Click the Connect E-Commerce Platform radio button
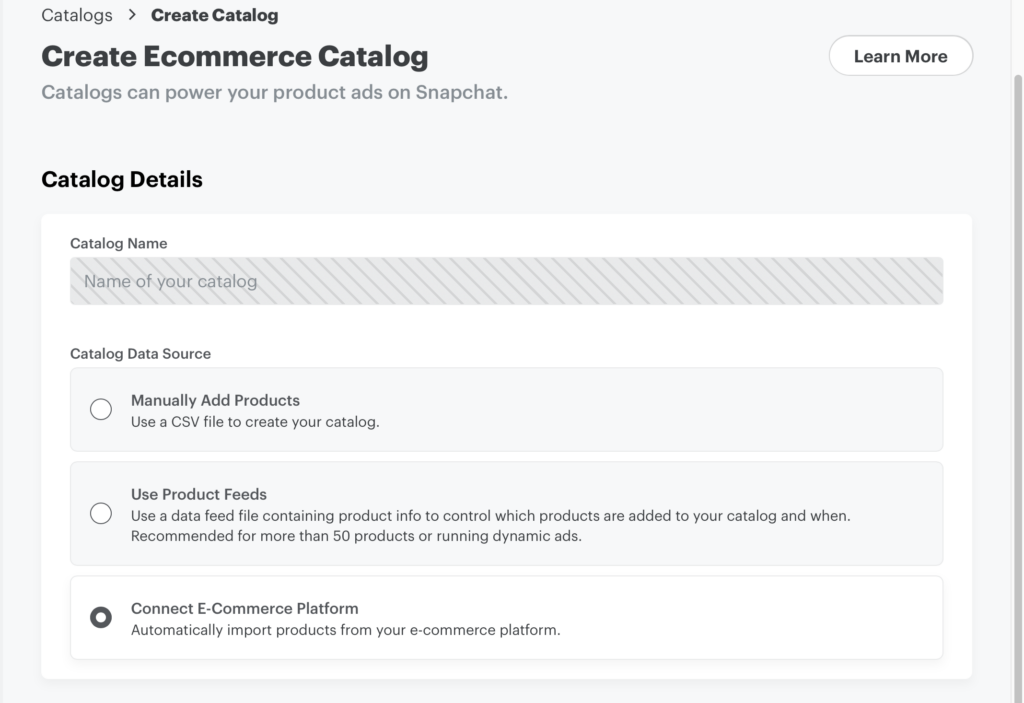 [101, 617]
